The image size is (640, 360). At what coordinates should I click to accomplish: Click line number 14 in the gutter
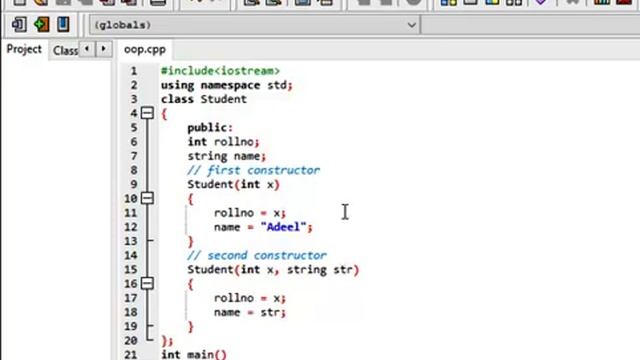click(131, 256)
